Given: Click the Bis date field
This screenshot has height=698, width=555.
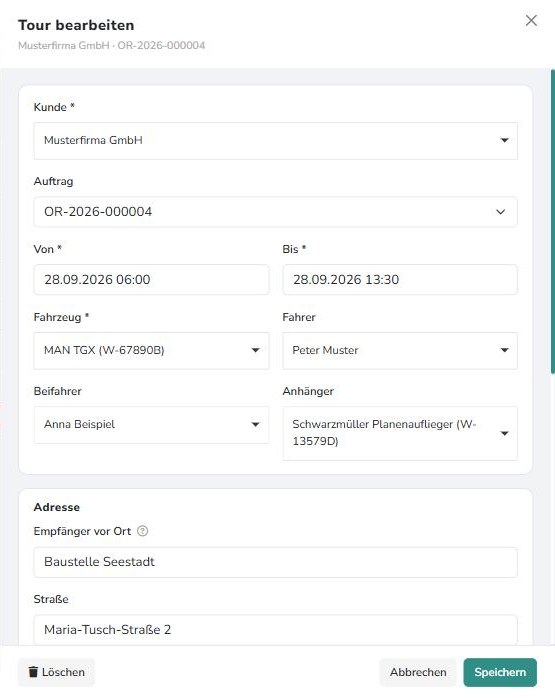Looking at the screenshot, I should (400, 280).
